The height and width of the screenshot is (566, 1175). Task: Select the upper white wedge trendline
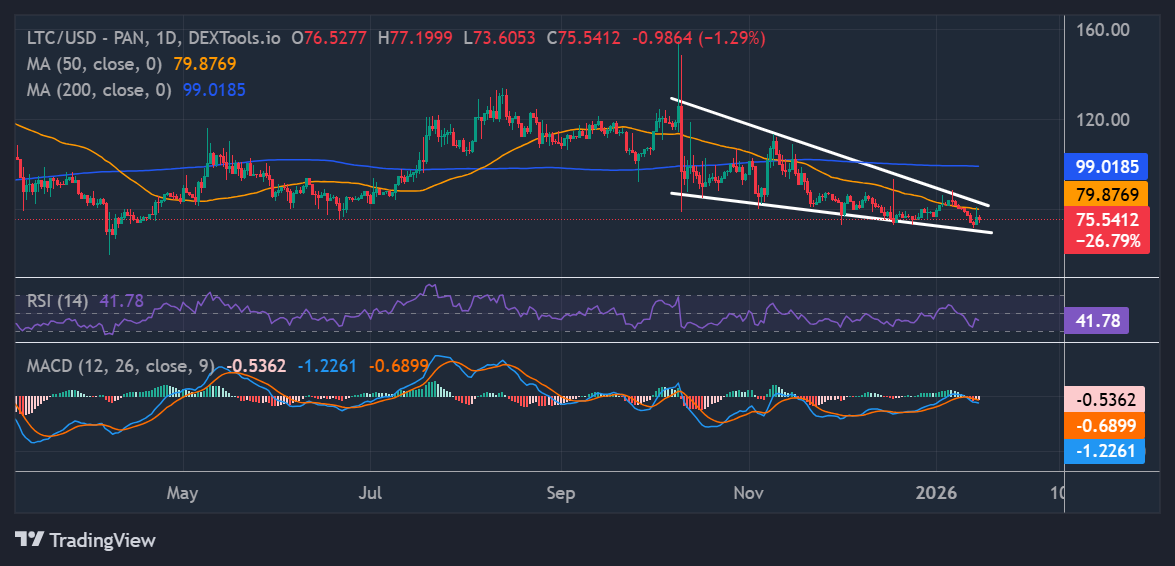830,152
